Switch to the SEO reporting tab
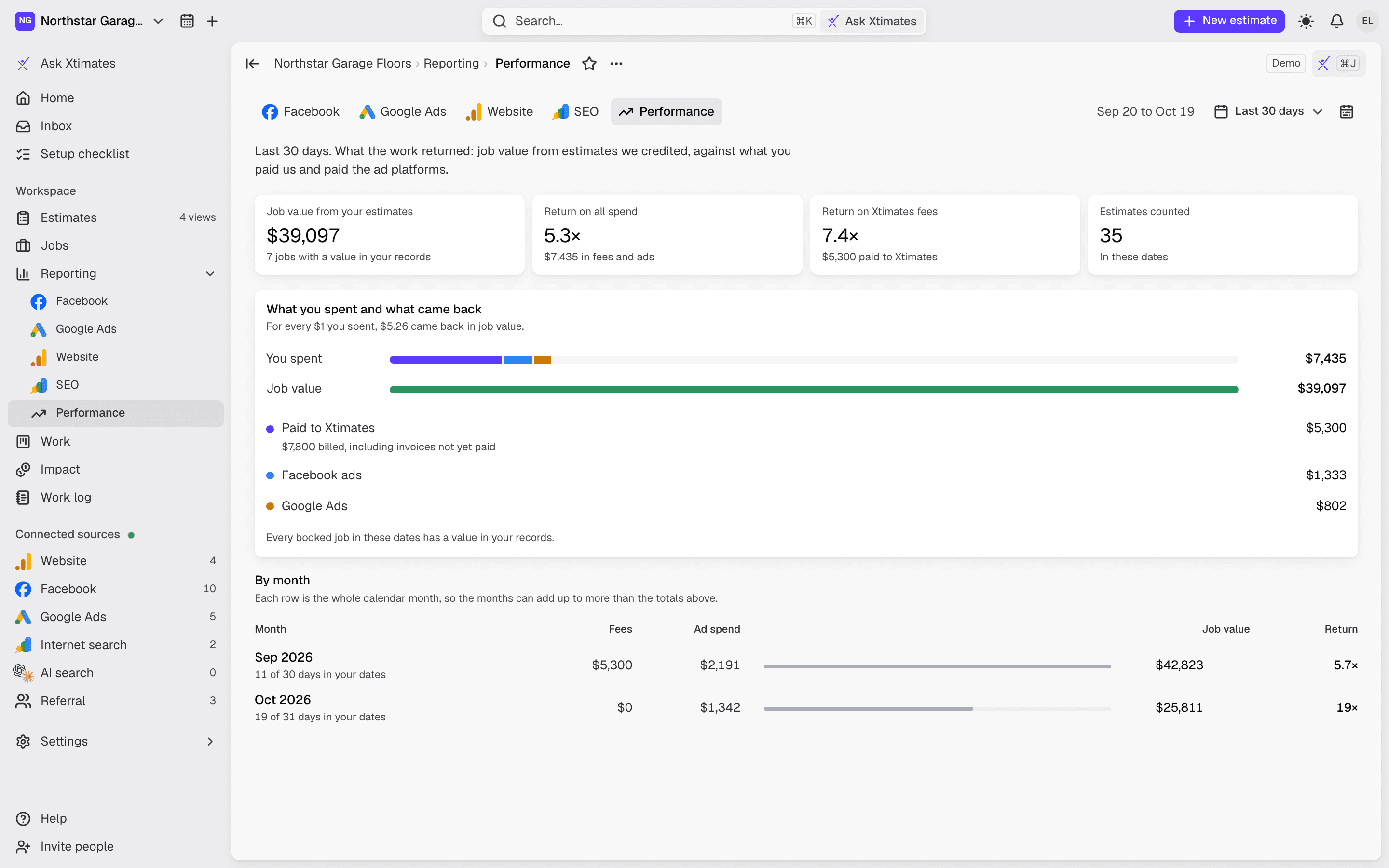The width and height of the screenshot is (1389, 868). click(575, 112)
